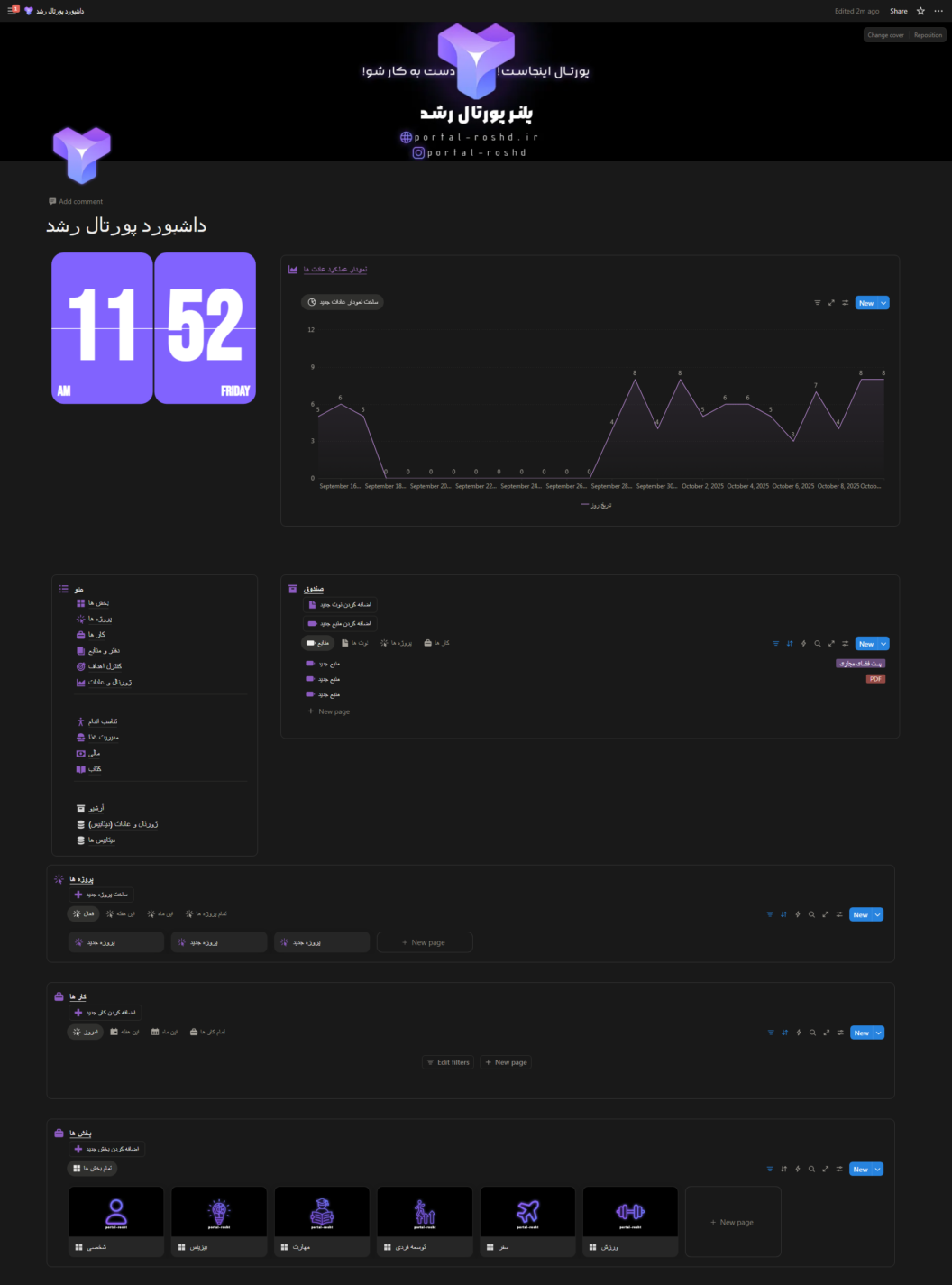This screenshot has width=952, height=1285.
Task: Expand the صندوق database to full page
Action: (831, 644)
